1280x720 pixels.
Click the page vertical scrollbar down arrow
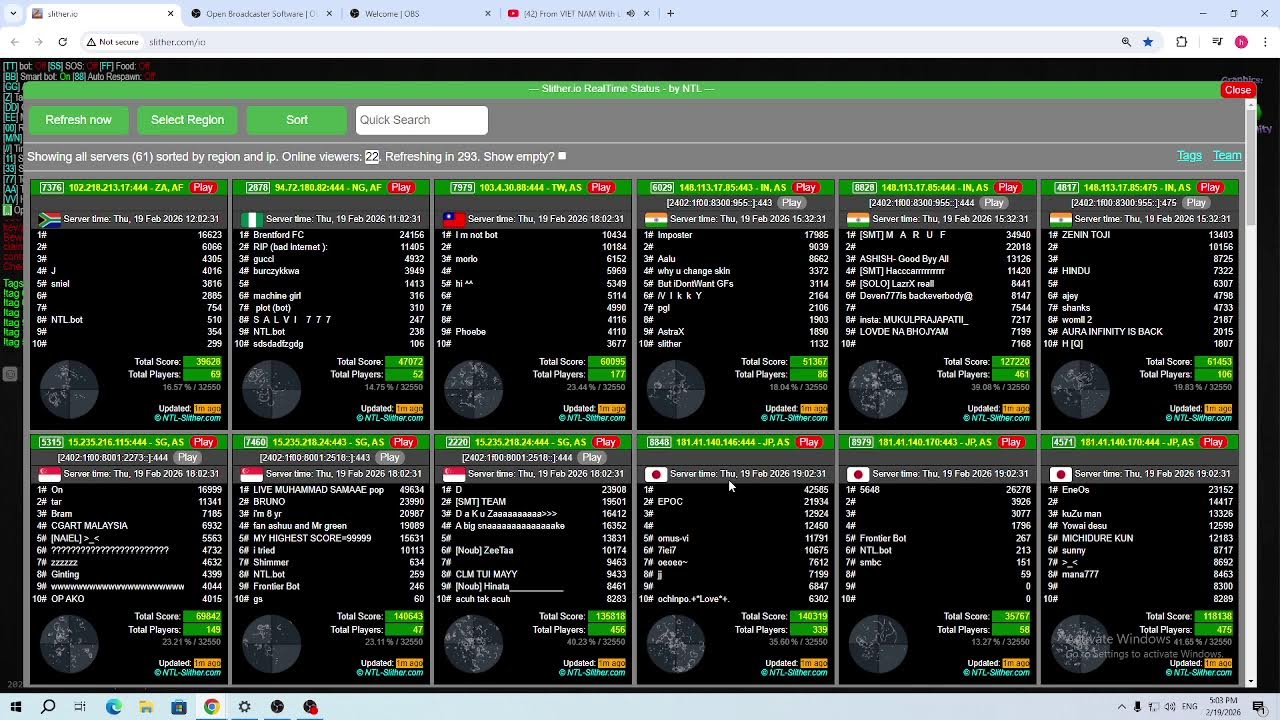1250,682
